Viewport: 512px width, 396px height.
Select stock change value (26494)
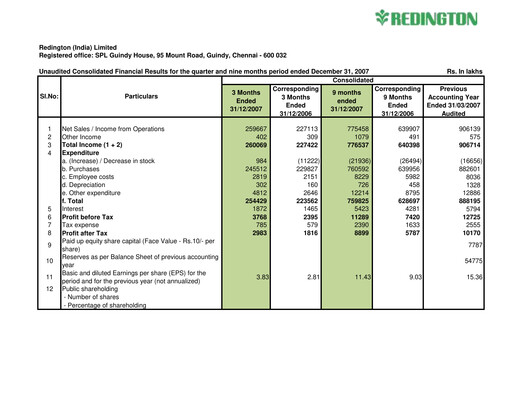click(411, 161)
